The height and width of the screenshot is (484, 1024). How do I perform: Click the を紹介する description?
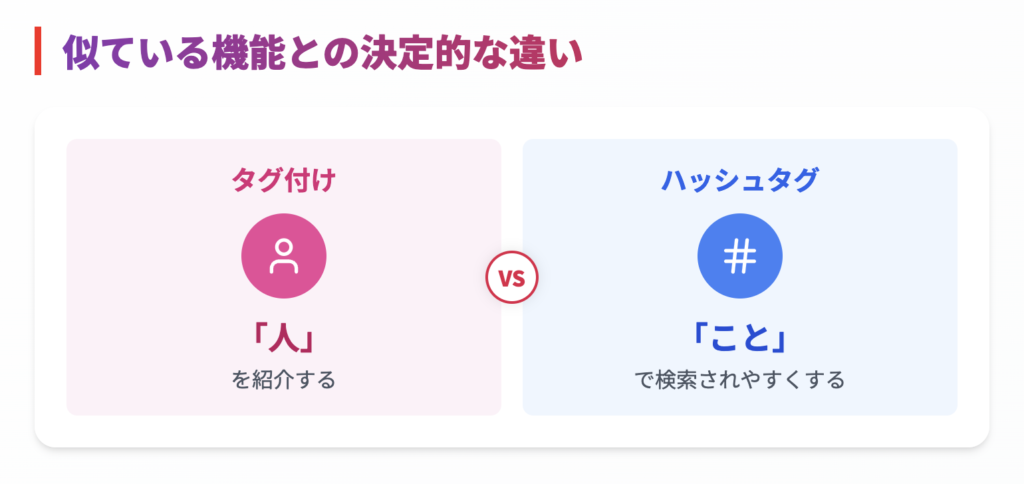283,379
